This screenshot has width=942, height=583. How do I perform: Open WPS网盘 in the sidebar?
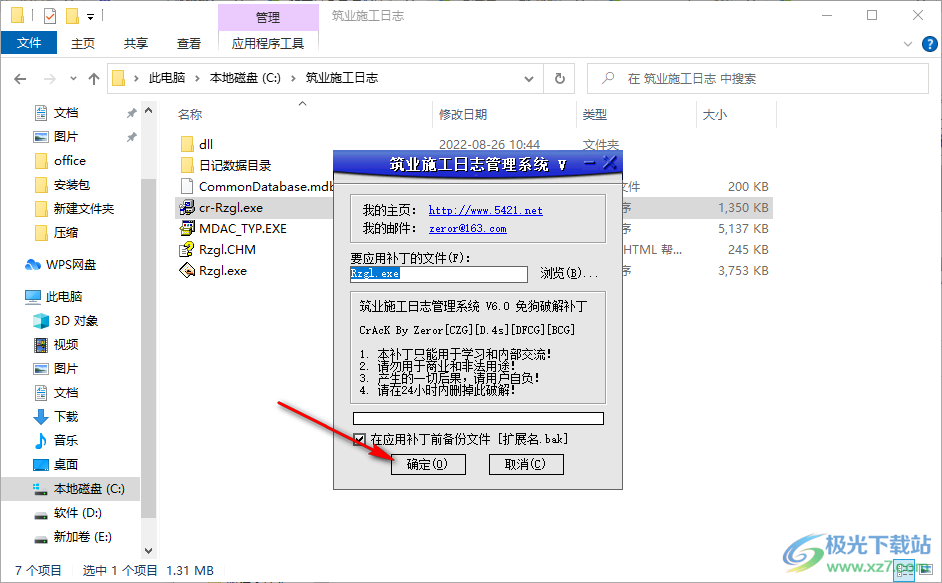(62, 265)
